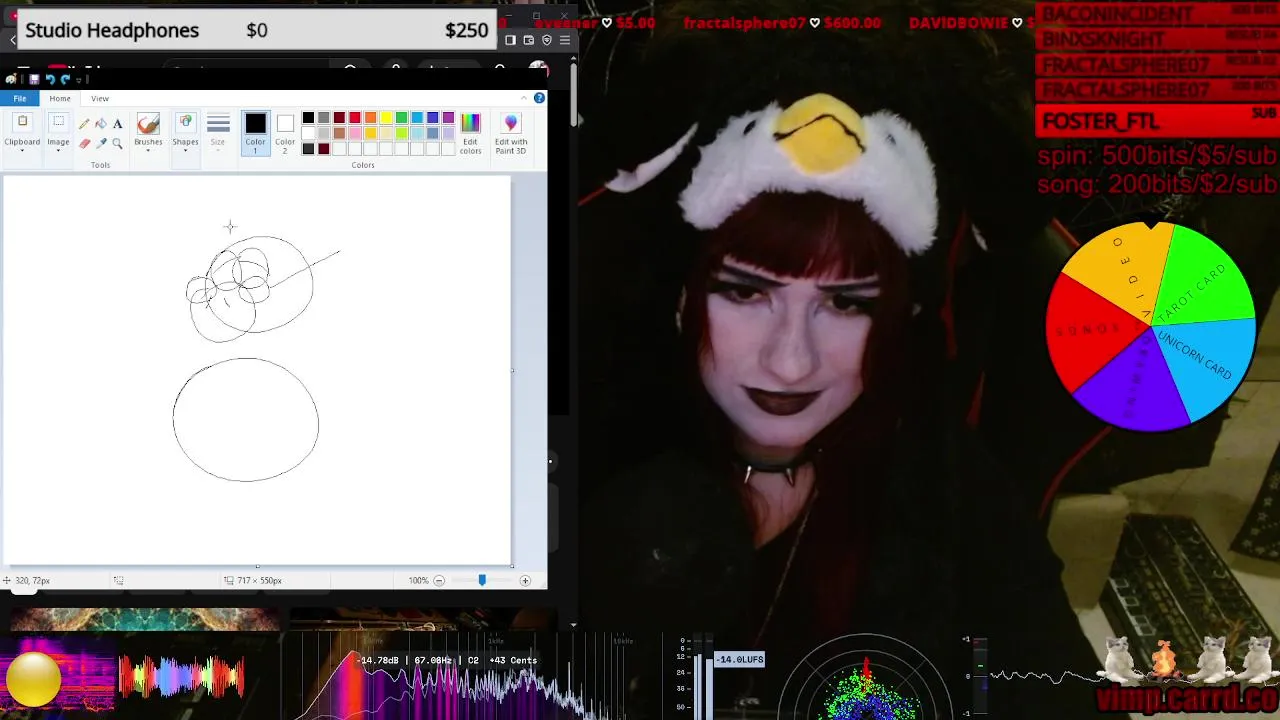Click the zoom out minus button in Paint status bar
Image resolution: width=1280 pixels, height=720 pixels.
[438, 580]
